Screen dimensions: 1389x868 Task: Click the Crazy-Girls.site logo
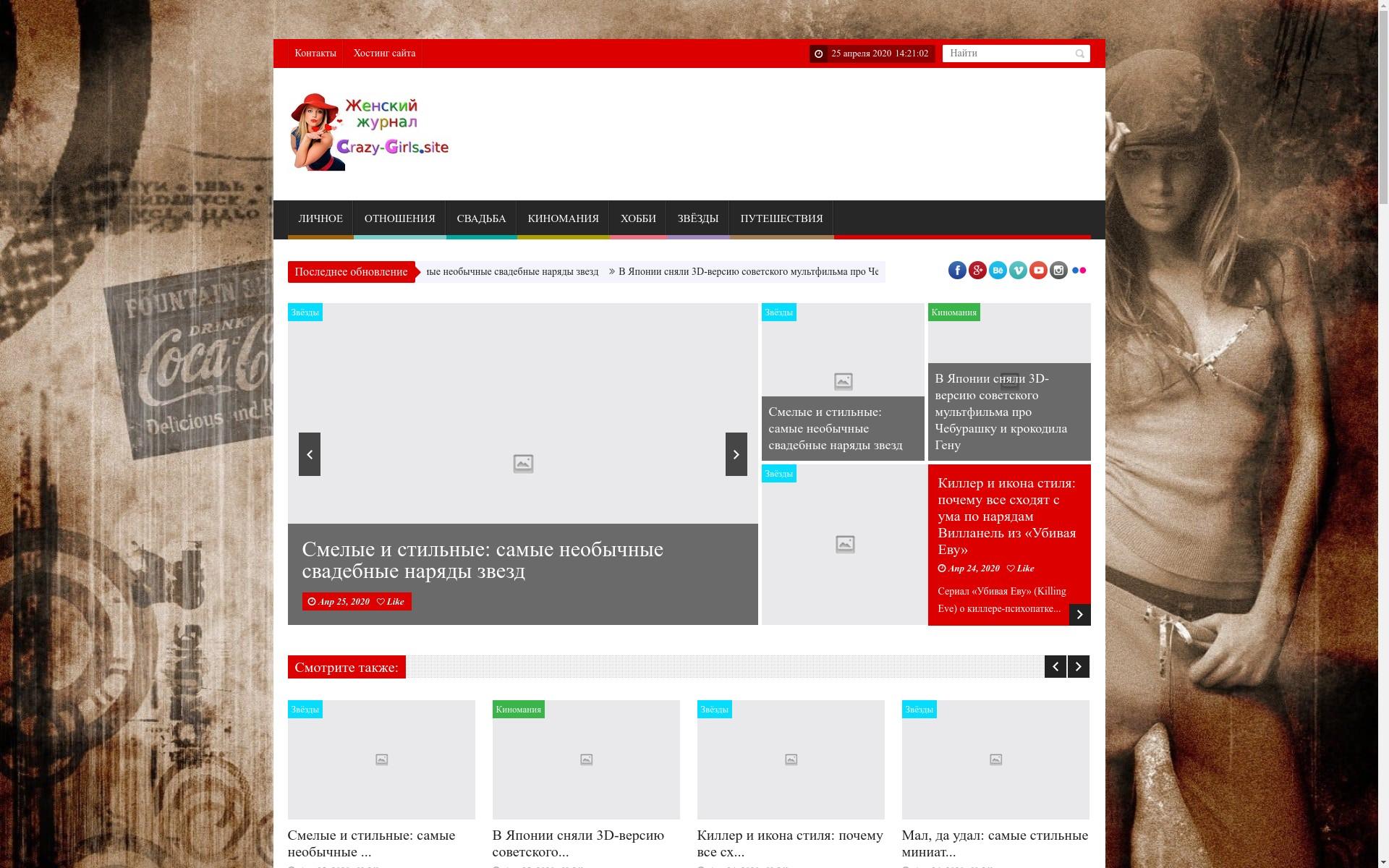point(369,132)
